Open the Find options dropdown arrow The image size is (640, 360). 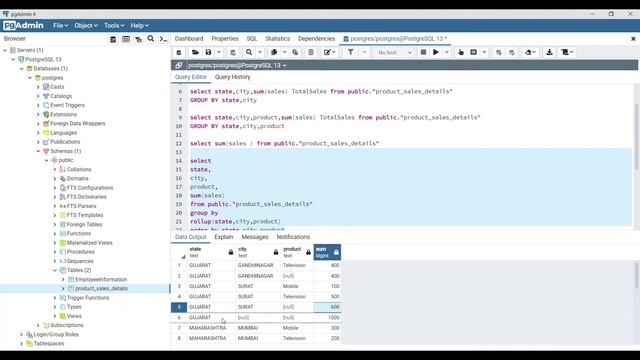[x=260, y=52]
